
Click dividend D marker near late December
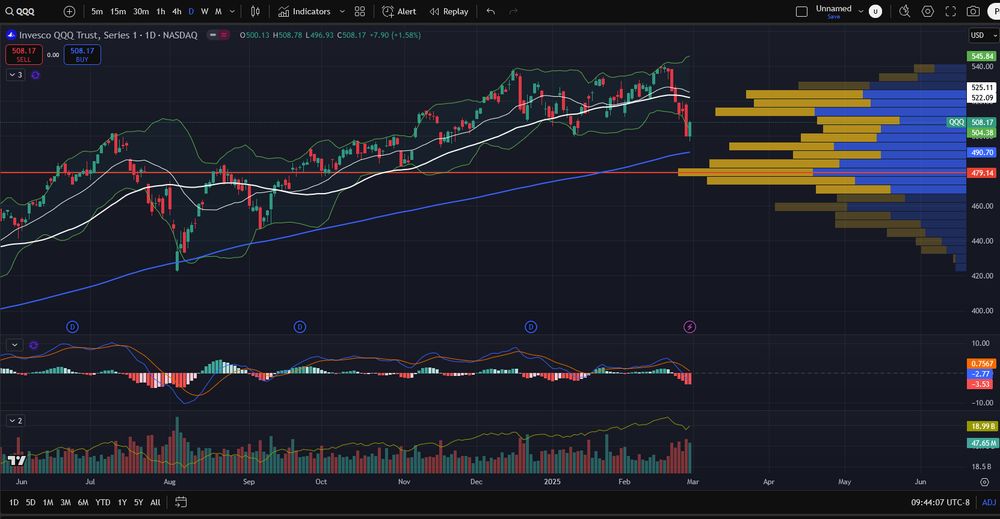[531, 327]
